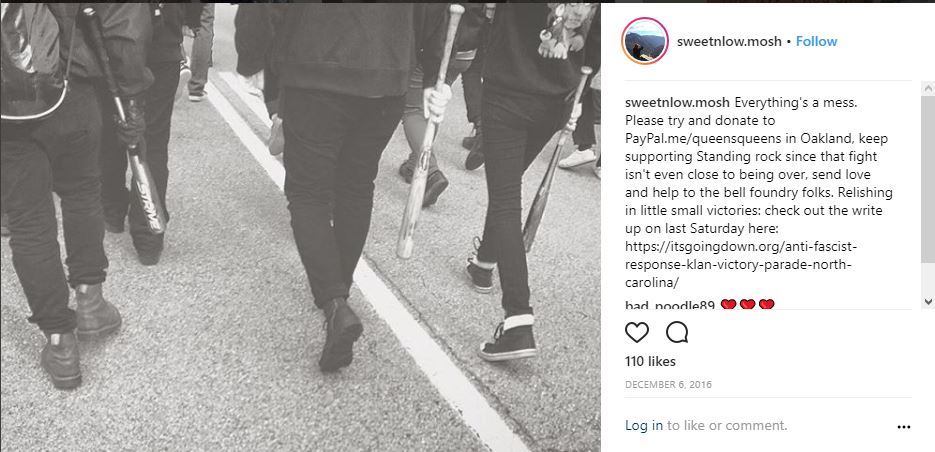Click Log in to like or comment
Image resolution: width=935 pixels, height=452 pixels.
[x=643, y=426]
